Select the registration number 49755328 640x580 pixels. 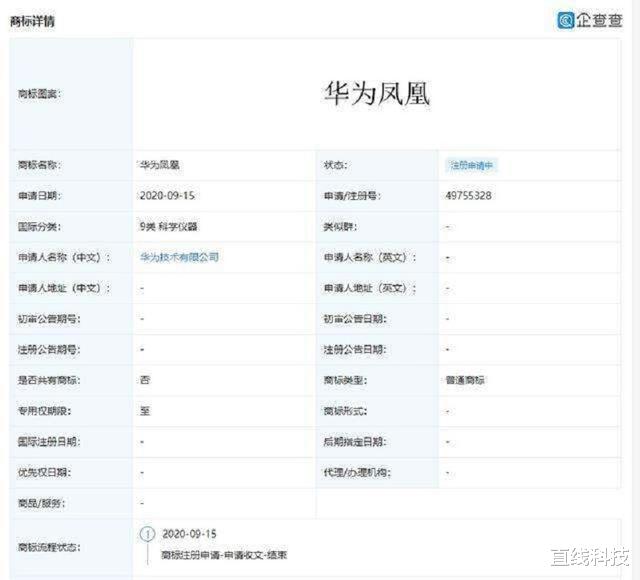pos(469,196)
